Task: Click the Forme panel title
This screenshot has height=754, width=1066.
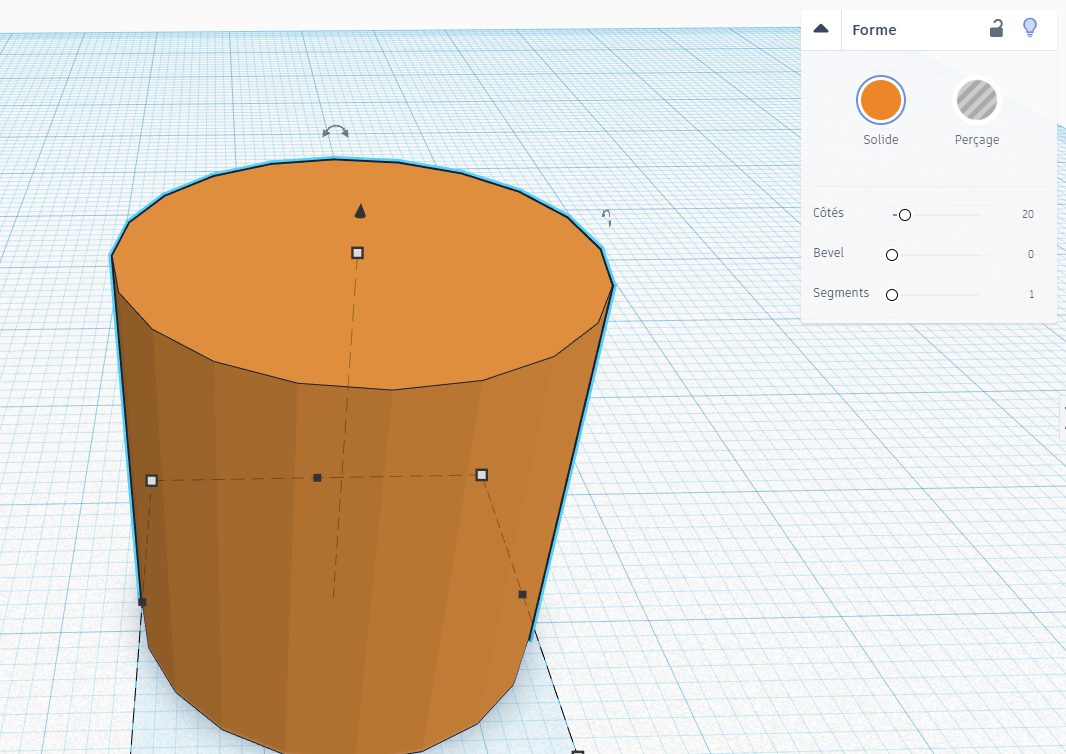Action: coord(874,30)
